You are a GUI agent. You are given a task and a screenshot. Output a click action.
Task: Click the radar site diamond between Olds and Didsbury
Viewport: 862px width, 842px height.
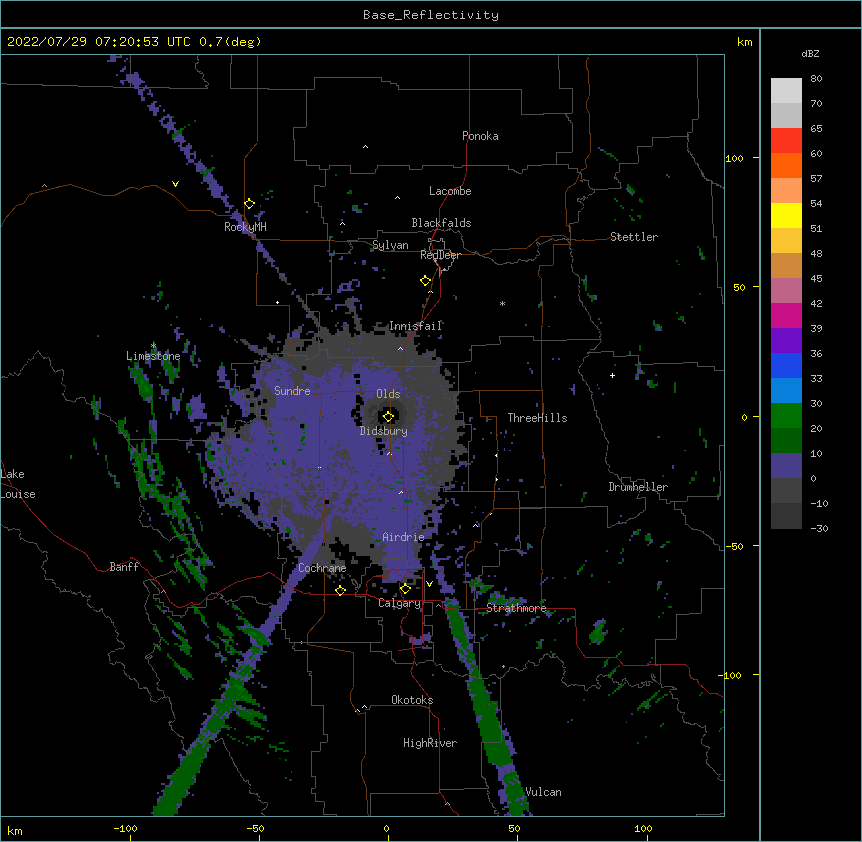pos(388,416)
